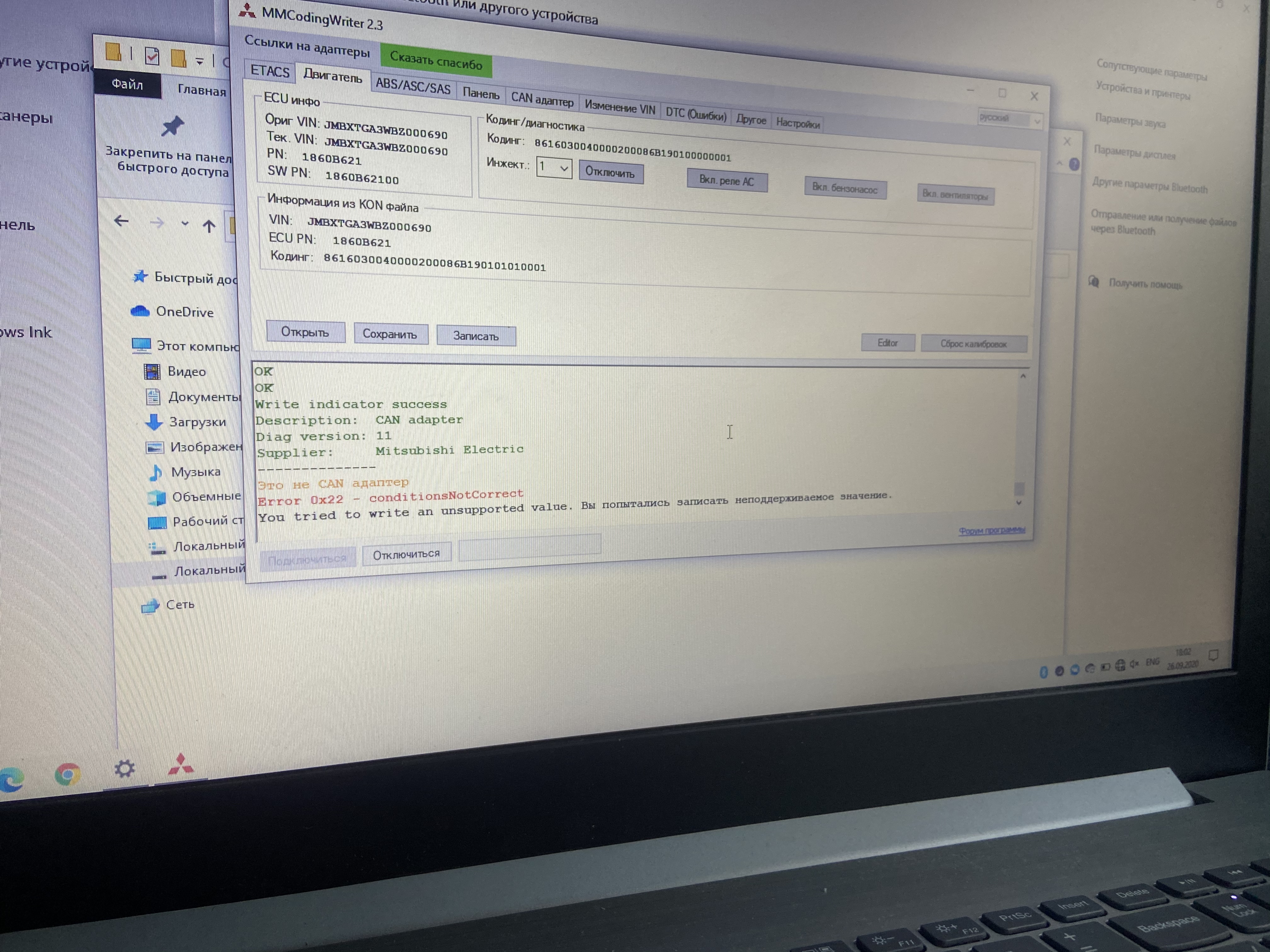Open the Форум программы link
The image size is (1270, 952).
pos(992,530)
